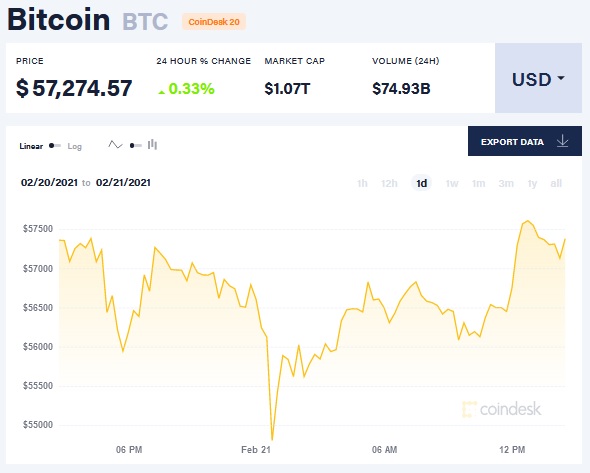
Task: Click the chart low point near Feb 21
Action: 272,440
